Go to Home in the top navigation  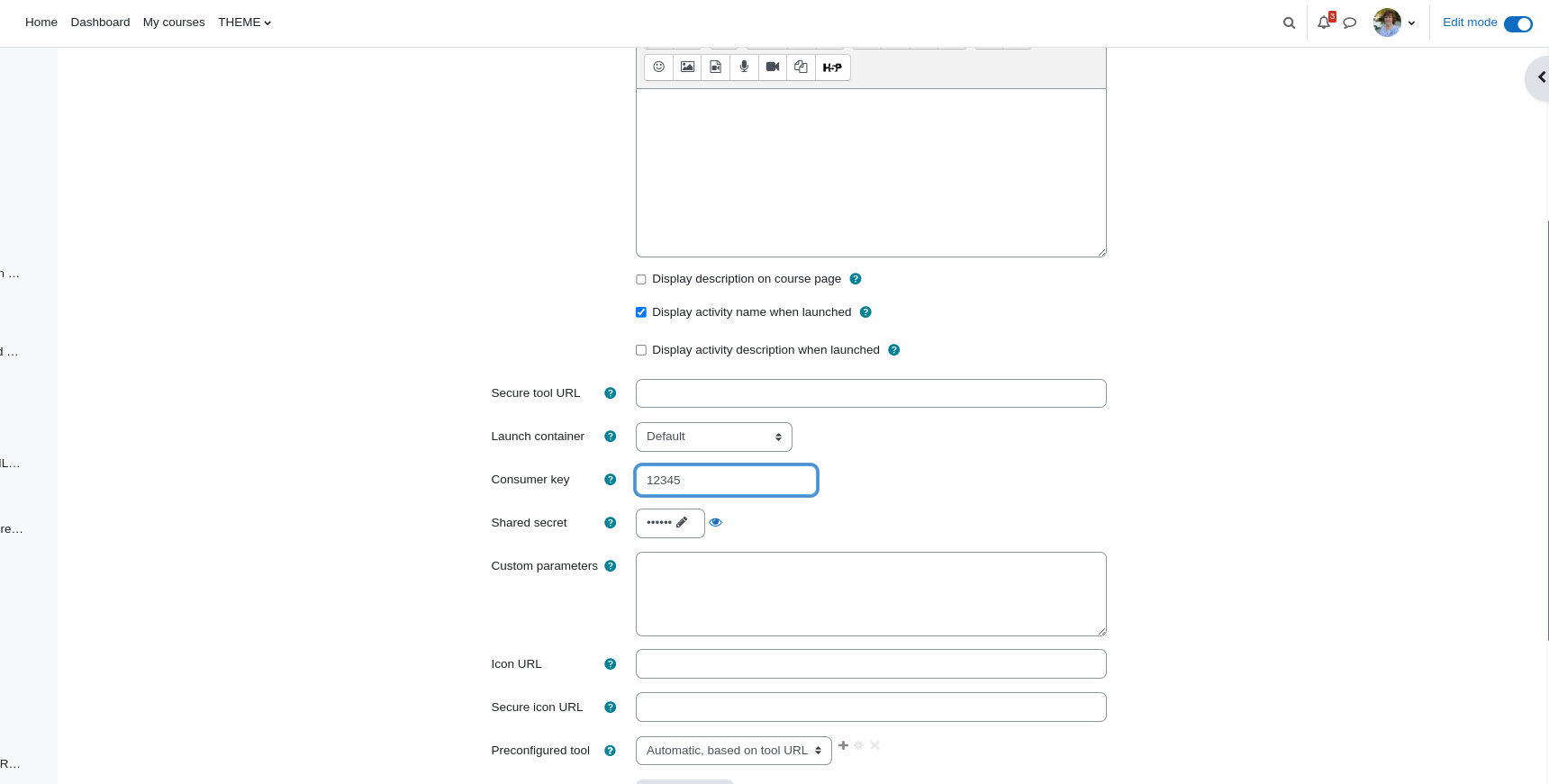pos(41,23)
